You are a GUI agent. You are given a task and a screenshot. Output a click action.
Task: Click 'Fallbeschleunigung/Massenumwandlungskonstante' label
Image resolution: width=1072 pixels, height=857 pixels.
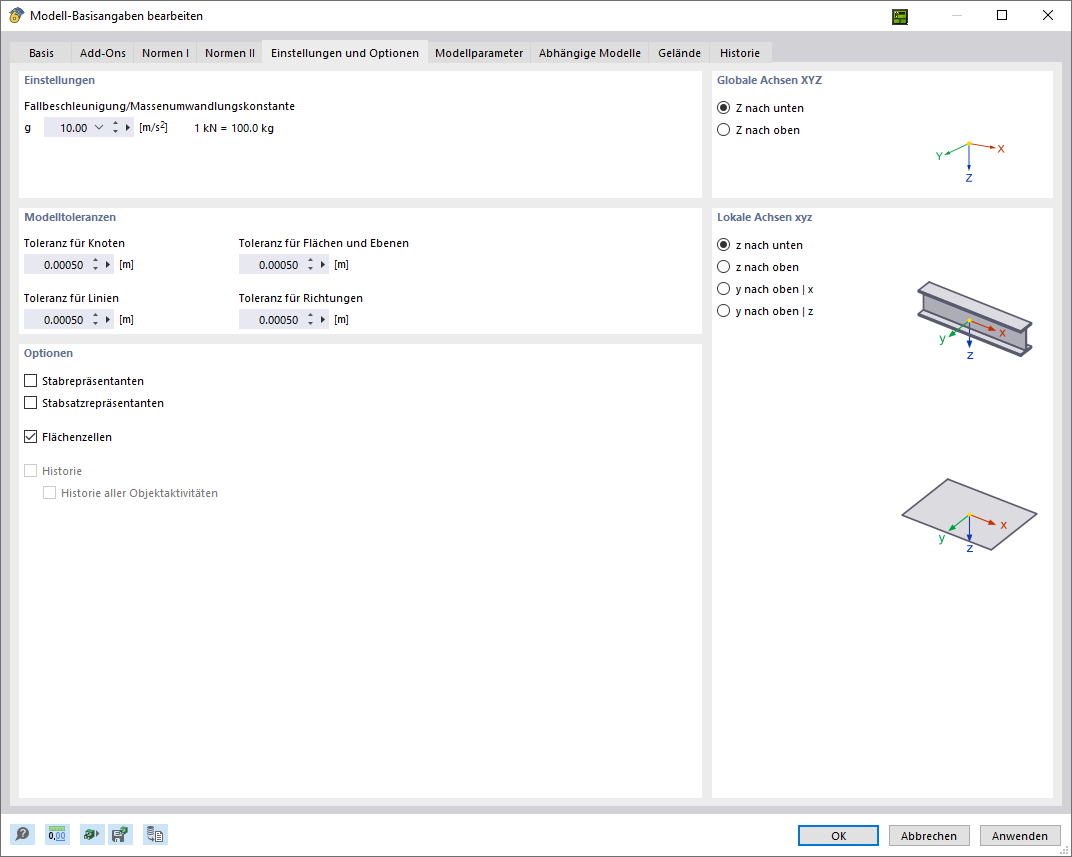pos(159,106)
